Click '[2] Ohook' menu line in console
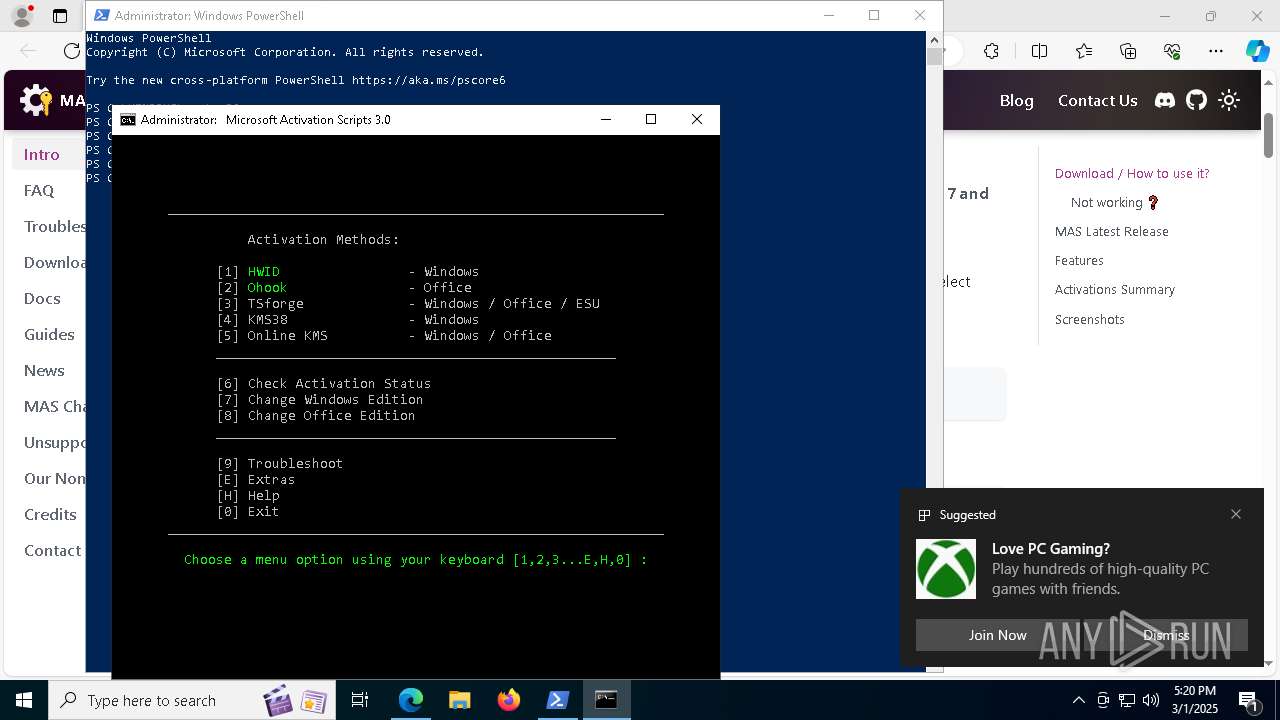The height and width of the screenshot is (720, 1280). [x=343, y=287]
